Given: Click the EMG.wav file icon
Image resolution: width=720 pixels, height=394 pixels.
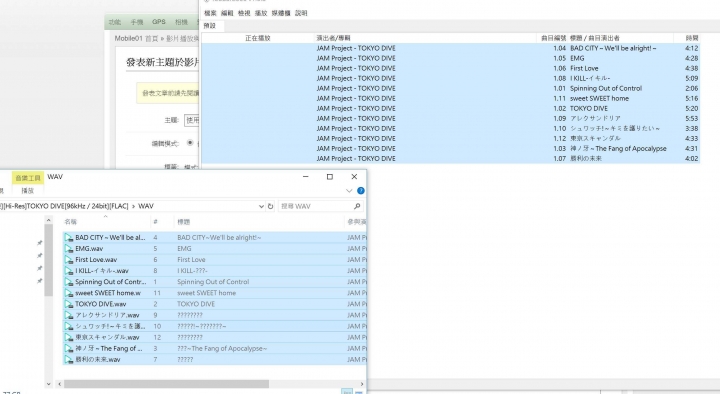Looking at the screenshot, I should tap(69, 248).
